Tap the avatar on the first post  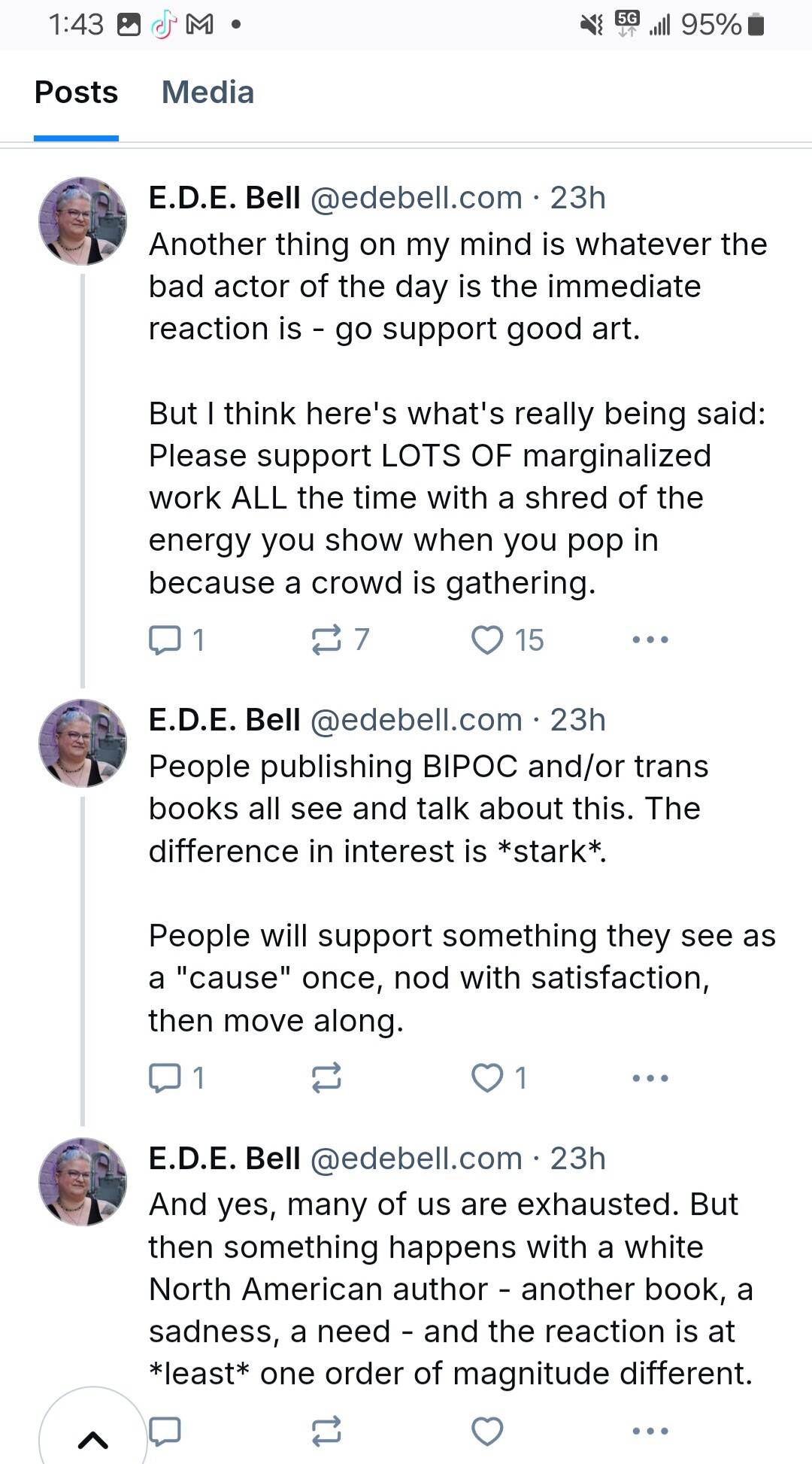tap(83, 221)
